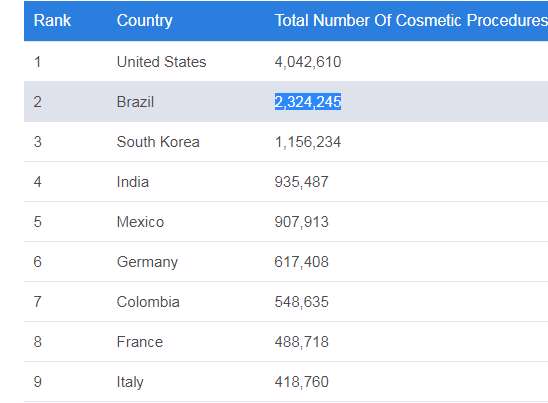The image size is (548, 403).
Task: Click the value 4,042,610
Action: (308, 62)
